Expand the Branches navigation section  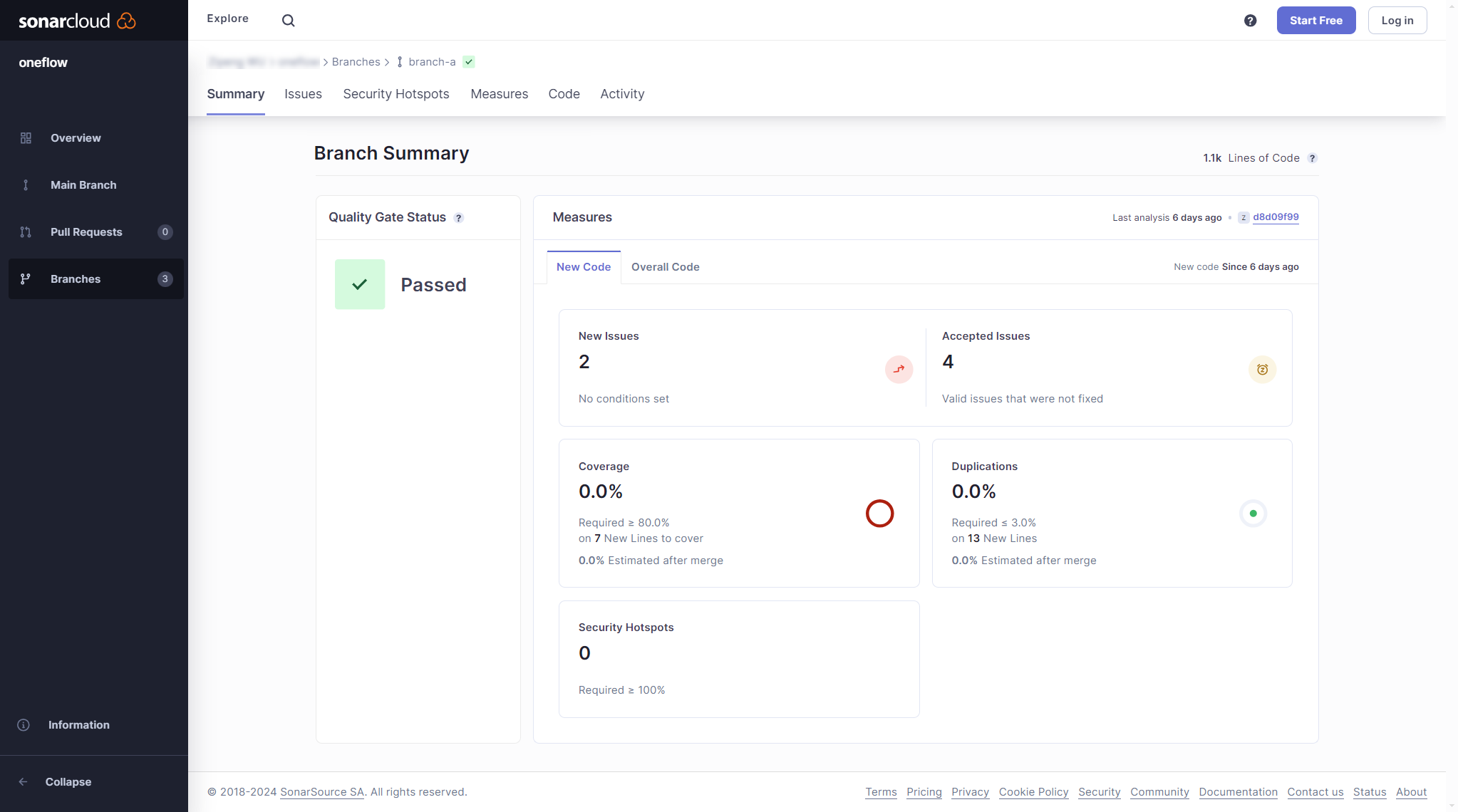click(93, 278)
